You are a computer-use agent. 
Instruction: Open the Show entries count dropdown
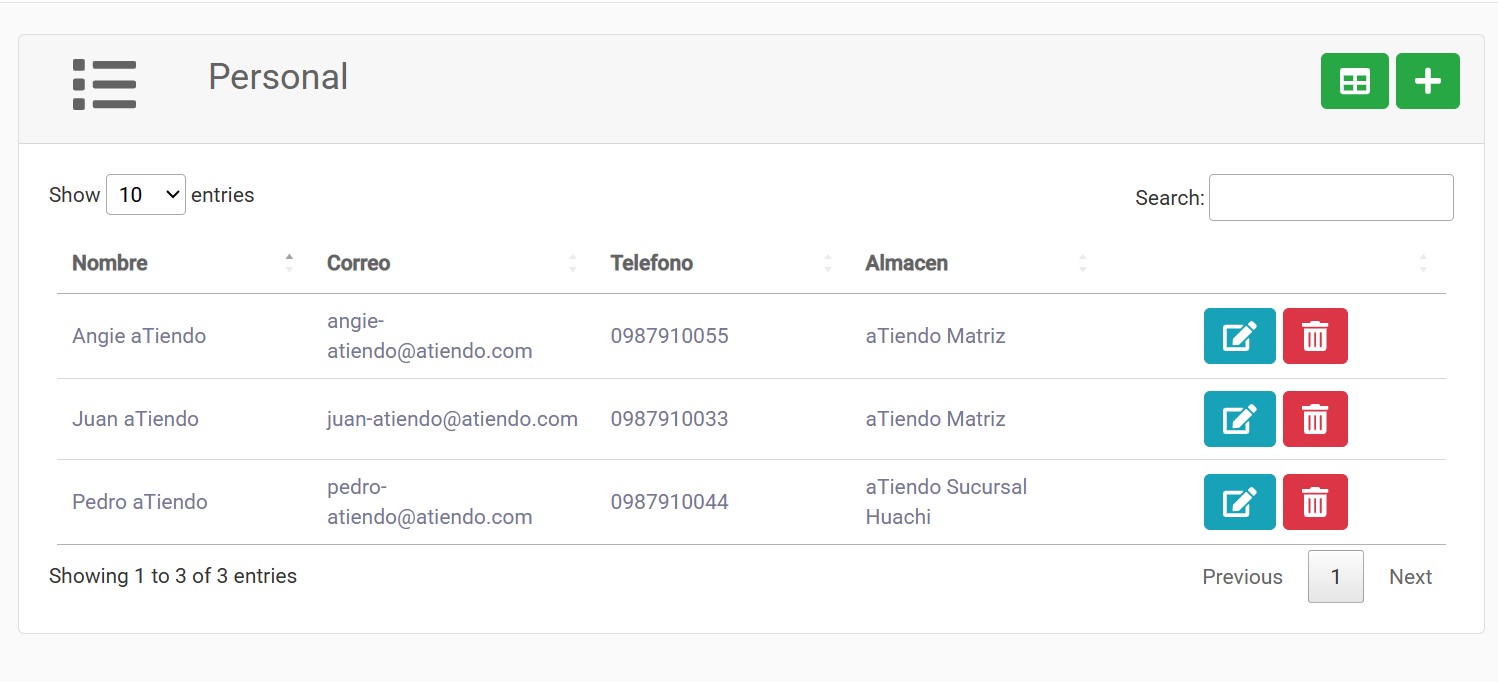click(x=146, y=194)
